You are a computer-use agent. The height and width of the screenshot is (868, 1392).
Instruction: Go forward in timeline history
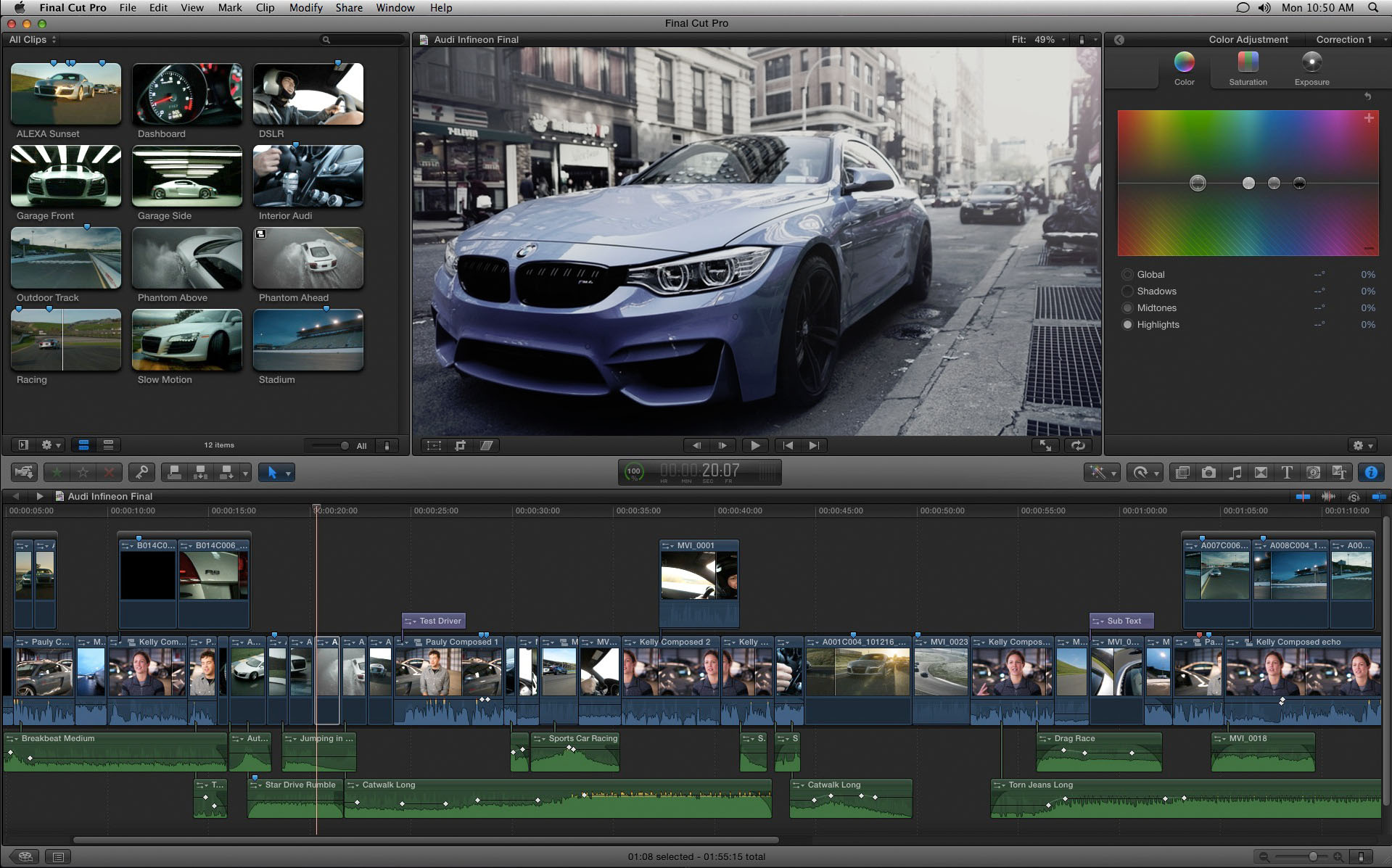click(x=39, y=496)
